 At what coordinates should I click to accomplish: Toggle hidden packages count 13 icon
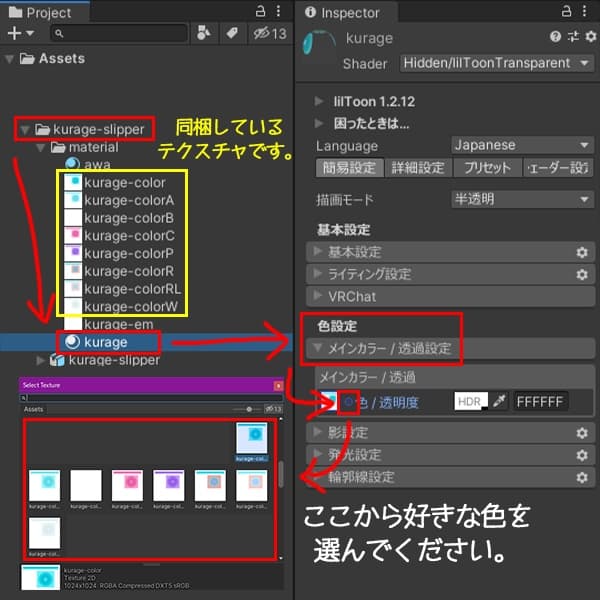270,33
